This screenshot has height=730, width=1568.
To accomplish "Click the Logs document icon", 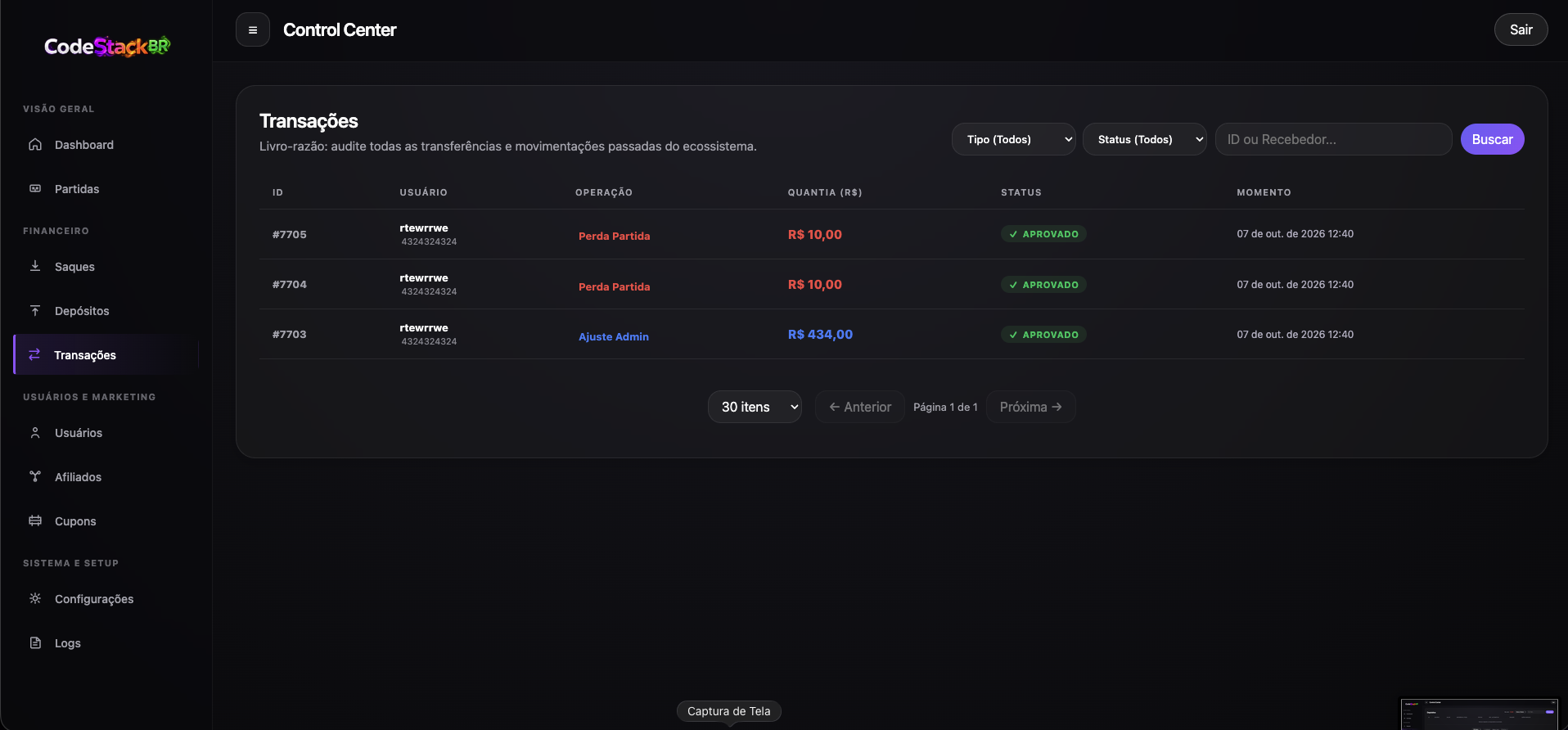I will 35,642.
